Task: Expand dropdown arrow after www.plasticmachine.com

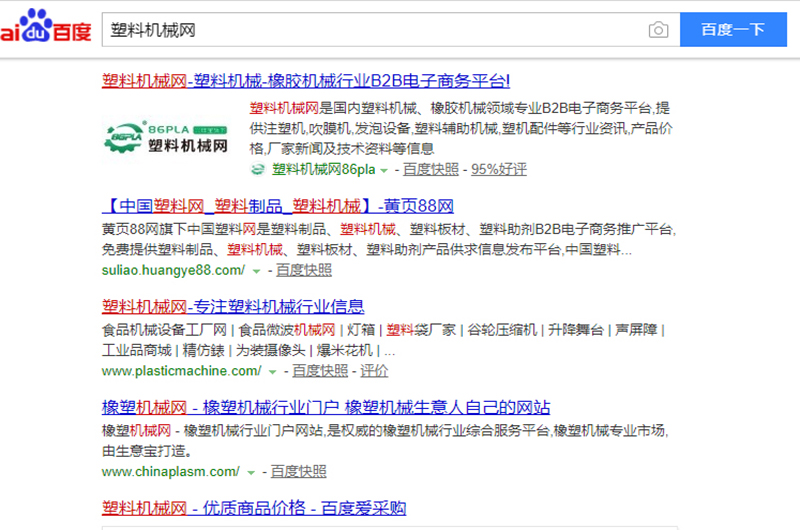Action: 273,371
